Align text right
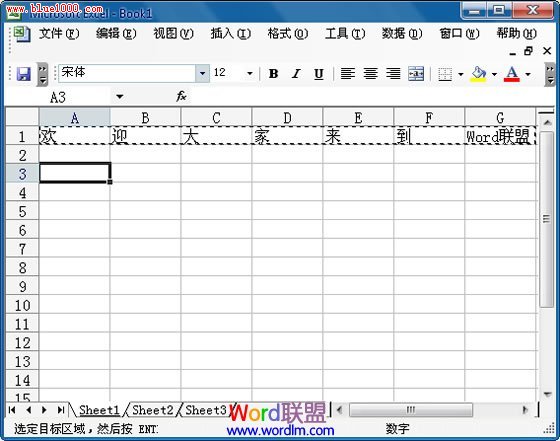The width and height of the screenshot is (560, 441). [393, 74]
